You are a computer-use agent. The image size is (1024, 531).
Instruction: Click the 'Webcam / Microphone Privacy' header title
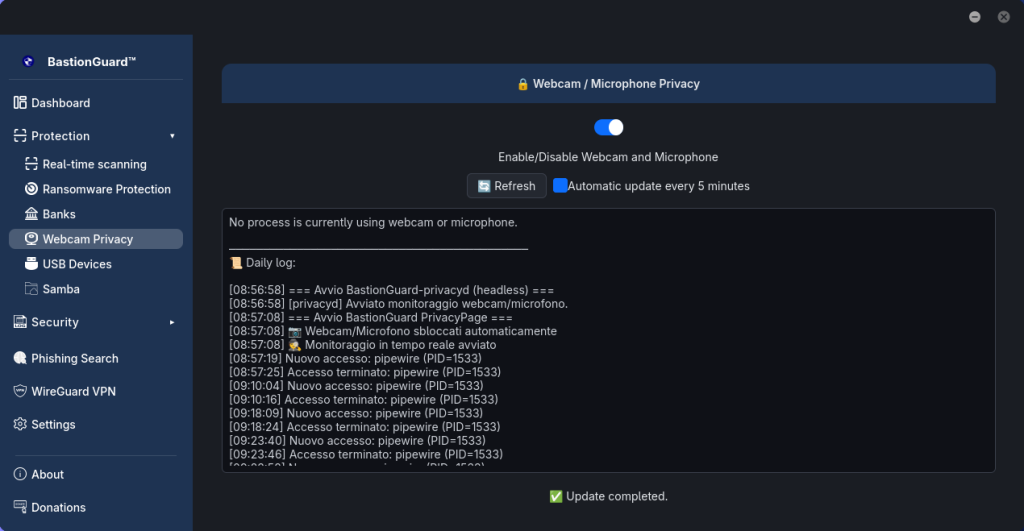pyautogui.click(x=616, y=84)
